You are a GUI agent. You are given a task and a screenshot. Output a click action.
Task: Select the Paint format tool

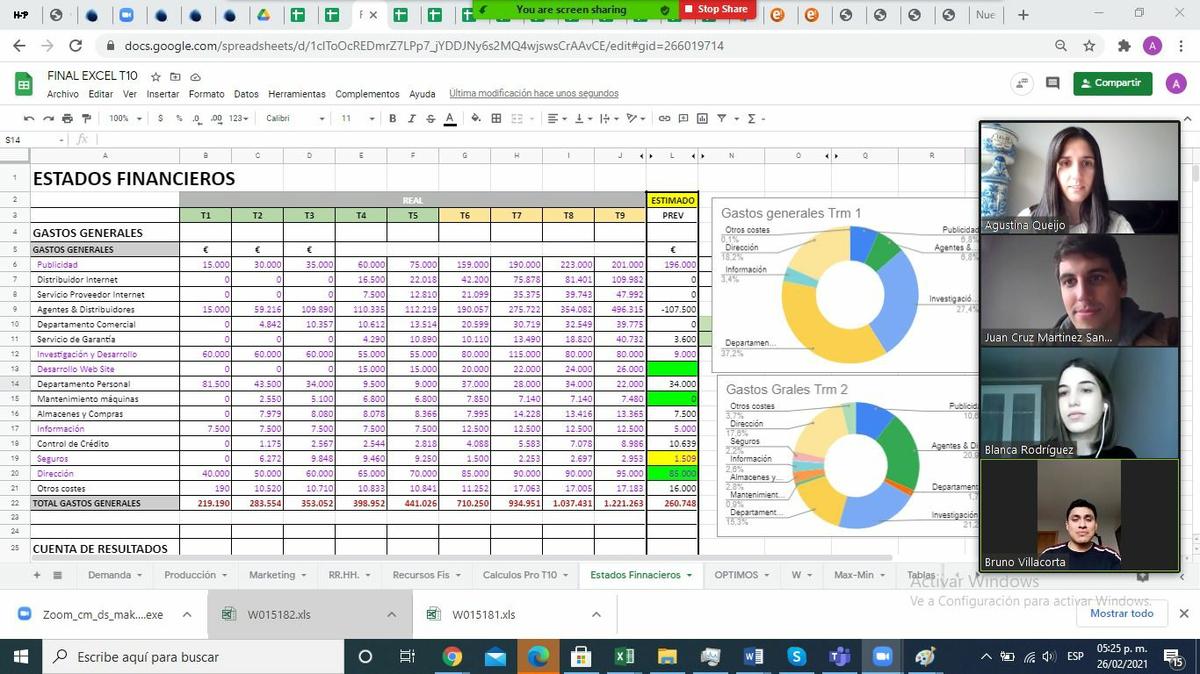pyautogui.click(x=86, y=118)
